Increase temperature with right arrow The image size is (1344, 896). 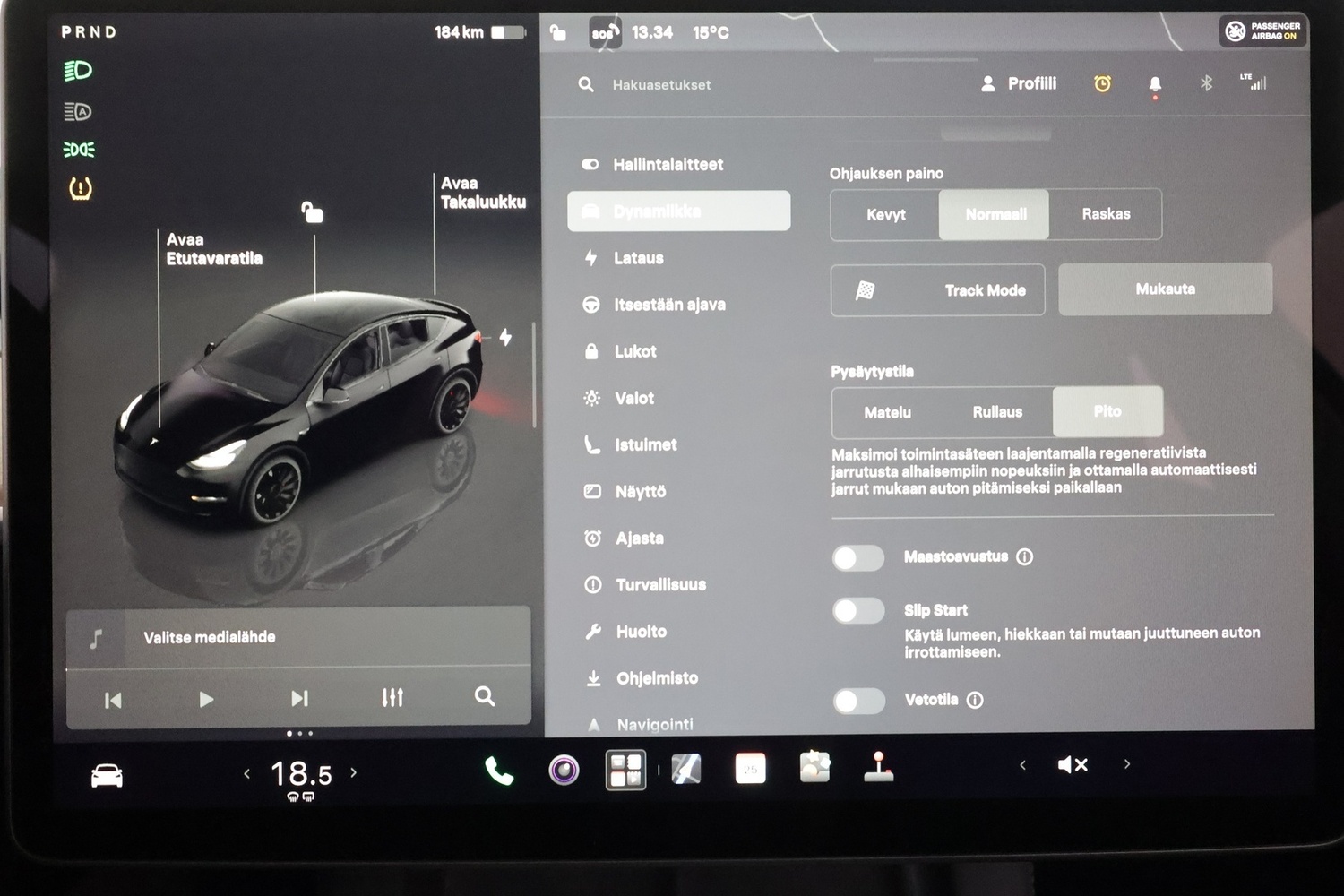point(354,771)
